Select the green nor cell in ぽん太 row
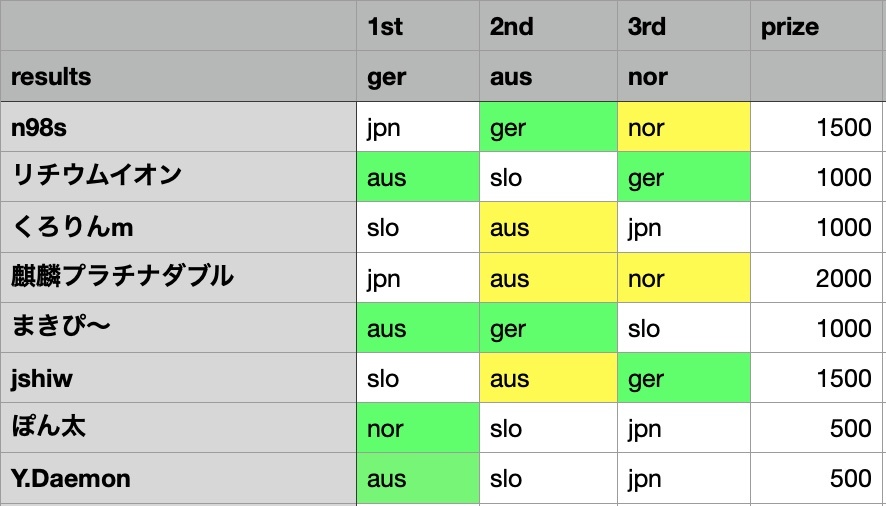 [x=418, y=428]
